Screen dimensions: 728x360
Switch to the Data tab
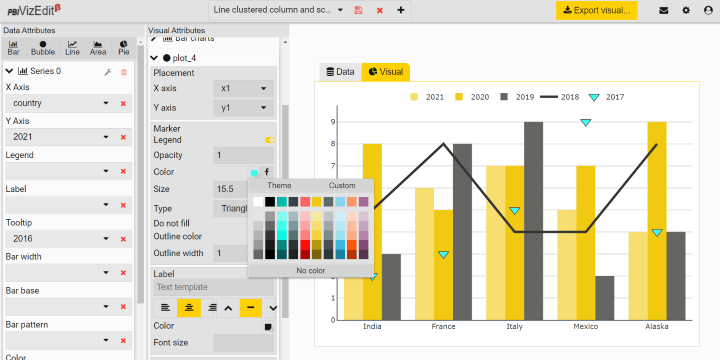pos(340,72)
